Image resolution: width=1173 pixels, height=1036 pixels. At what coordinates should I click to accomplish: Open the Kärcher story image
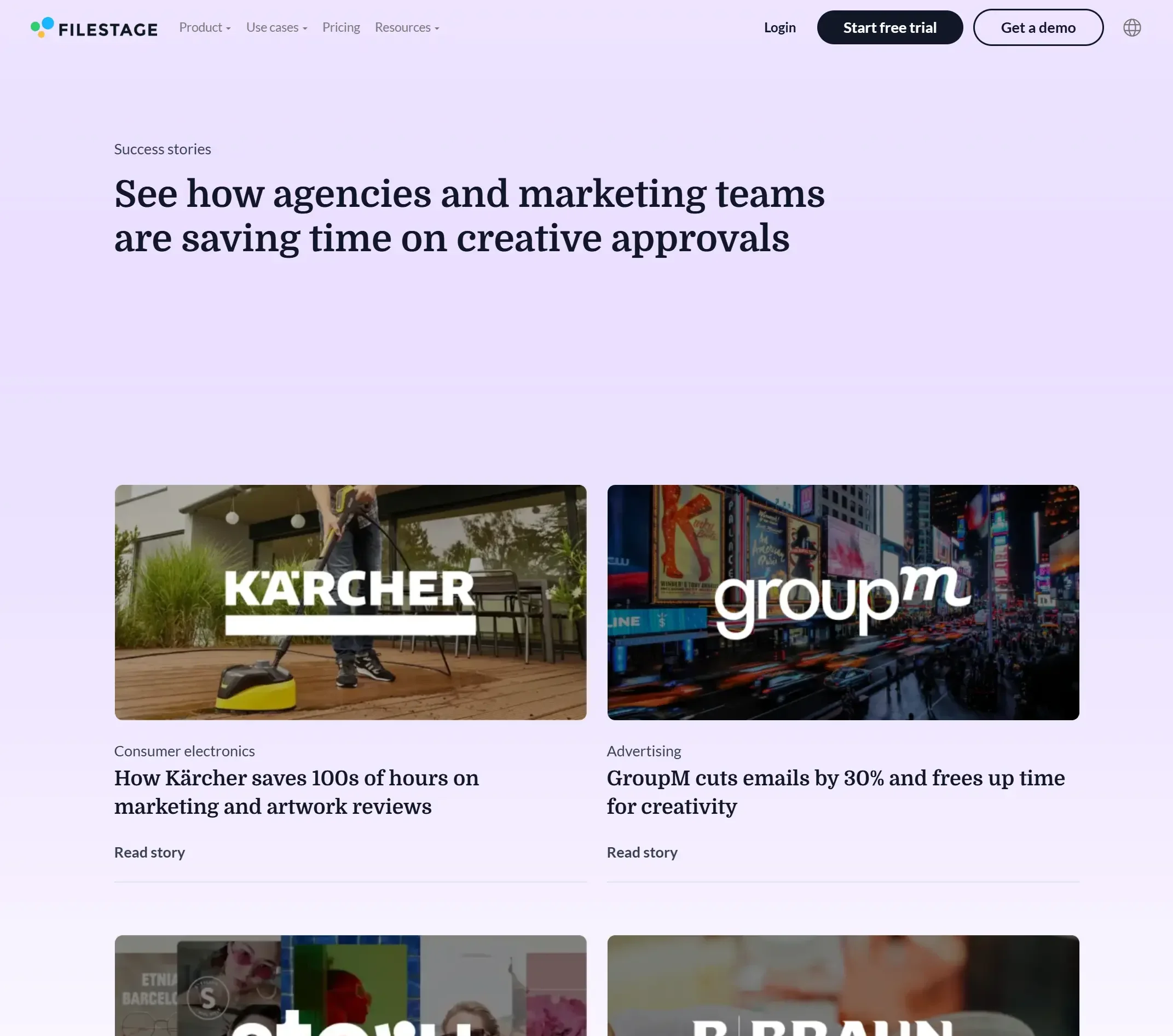coord(350,603)
